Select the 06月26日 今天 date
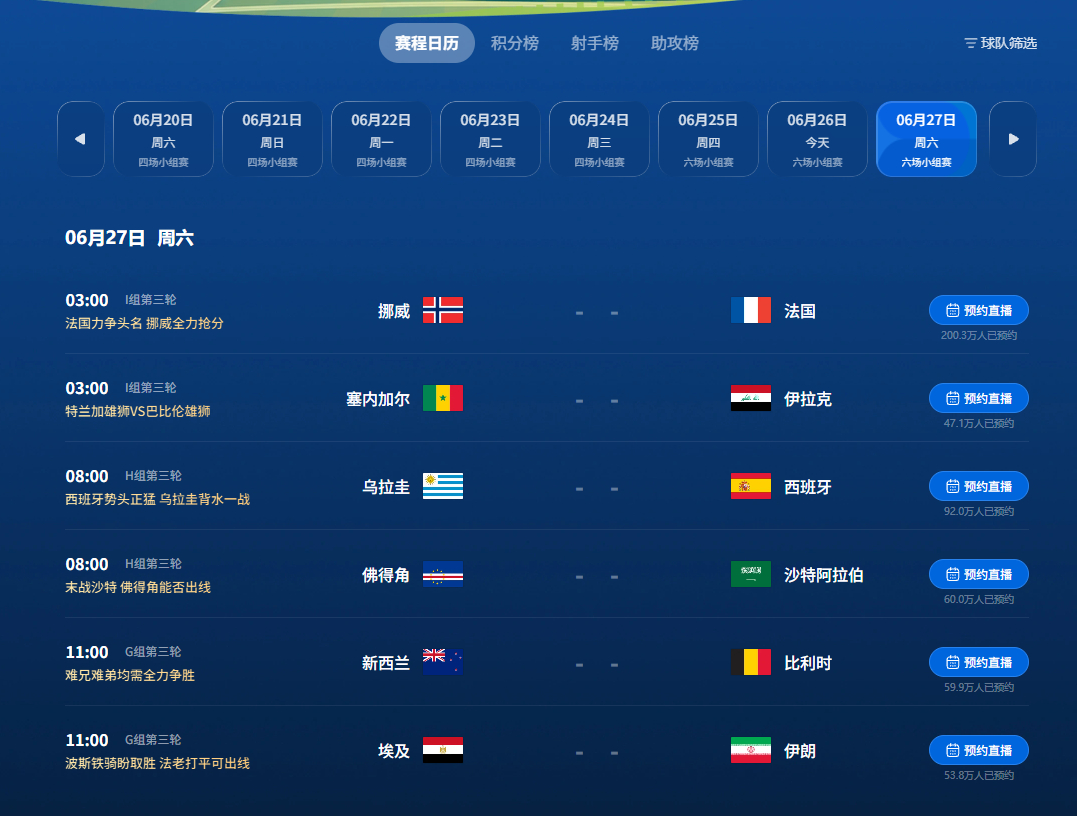 click(817, 139)
